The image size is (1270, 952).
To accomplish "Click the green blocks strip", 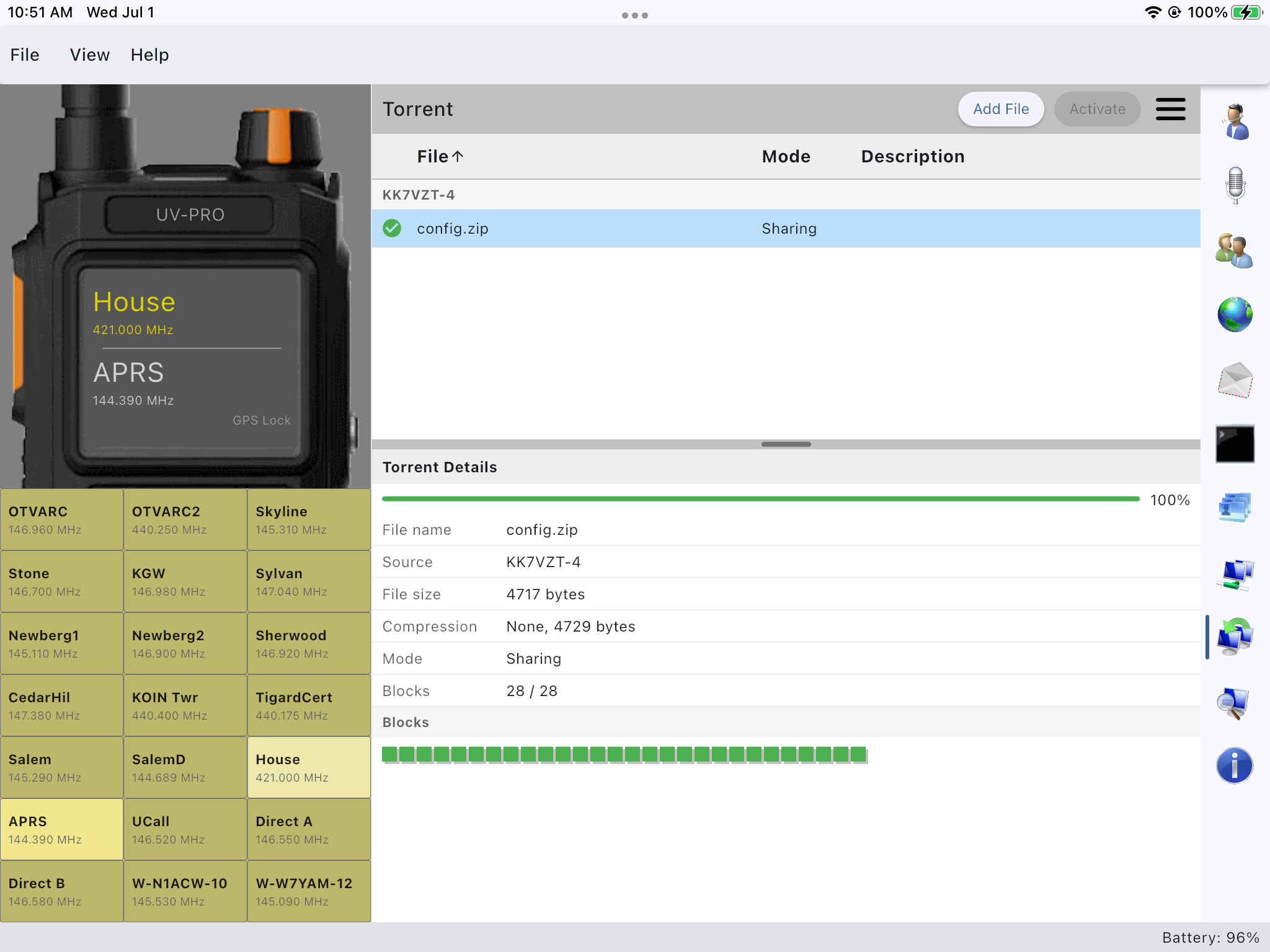I will click(624, 754).
